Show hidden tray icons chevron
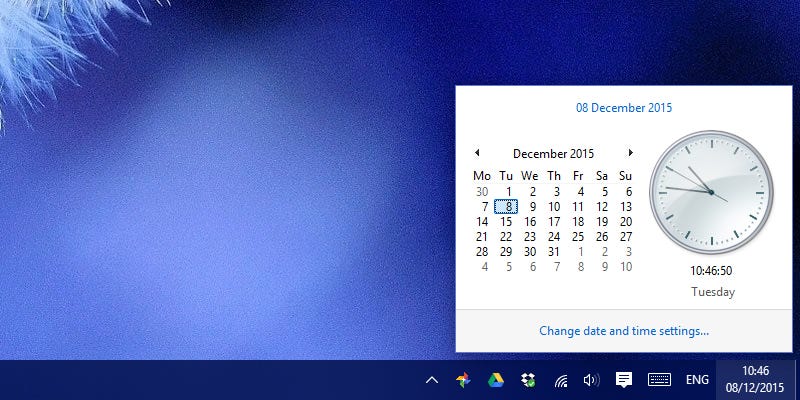Screen dimensions: 800x400 432,380
